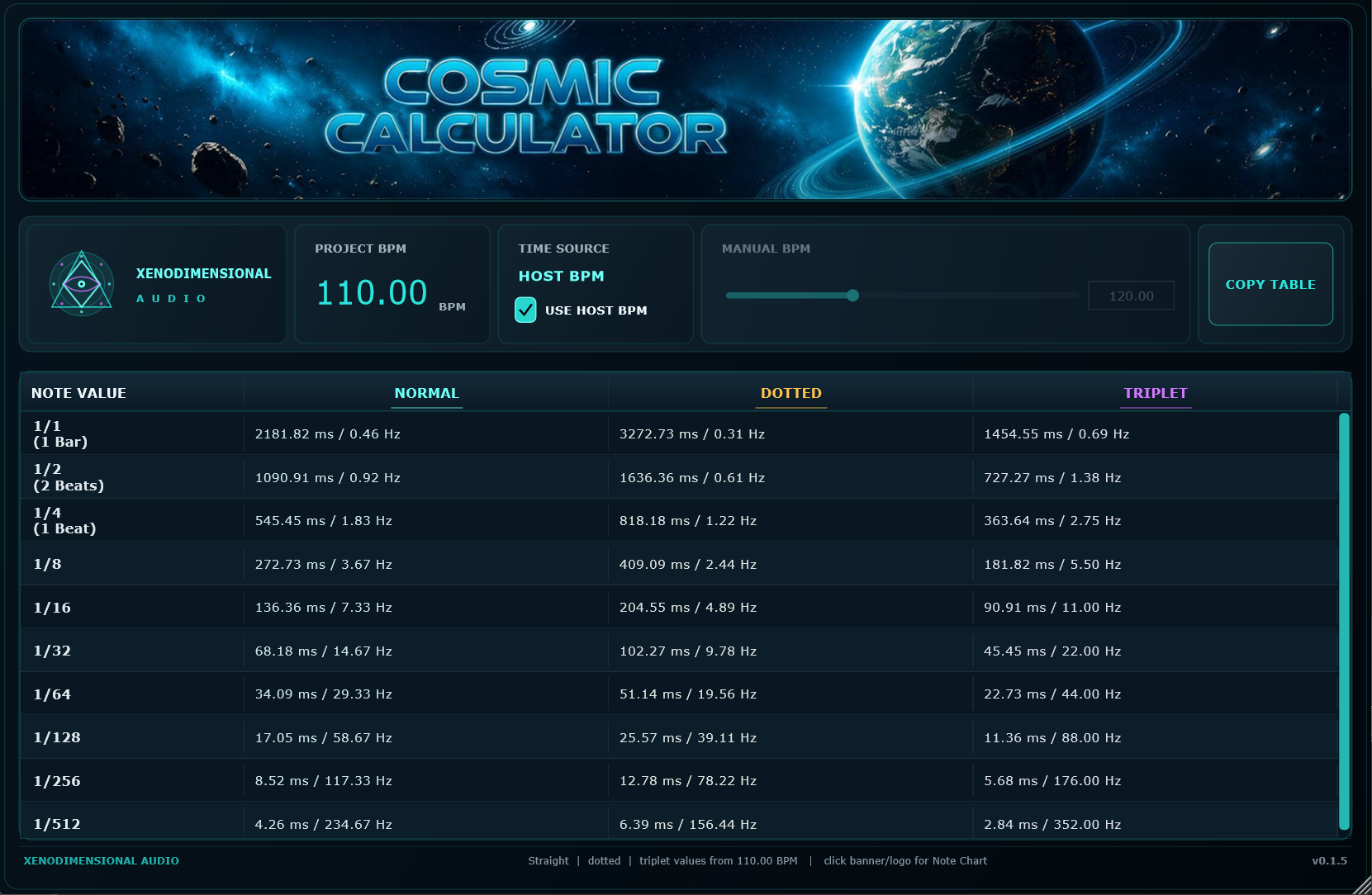
Task: Click the table vertical scrollbar
Action: [1344, 621]
